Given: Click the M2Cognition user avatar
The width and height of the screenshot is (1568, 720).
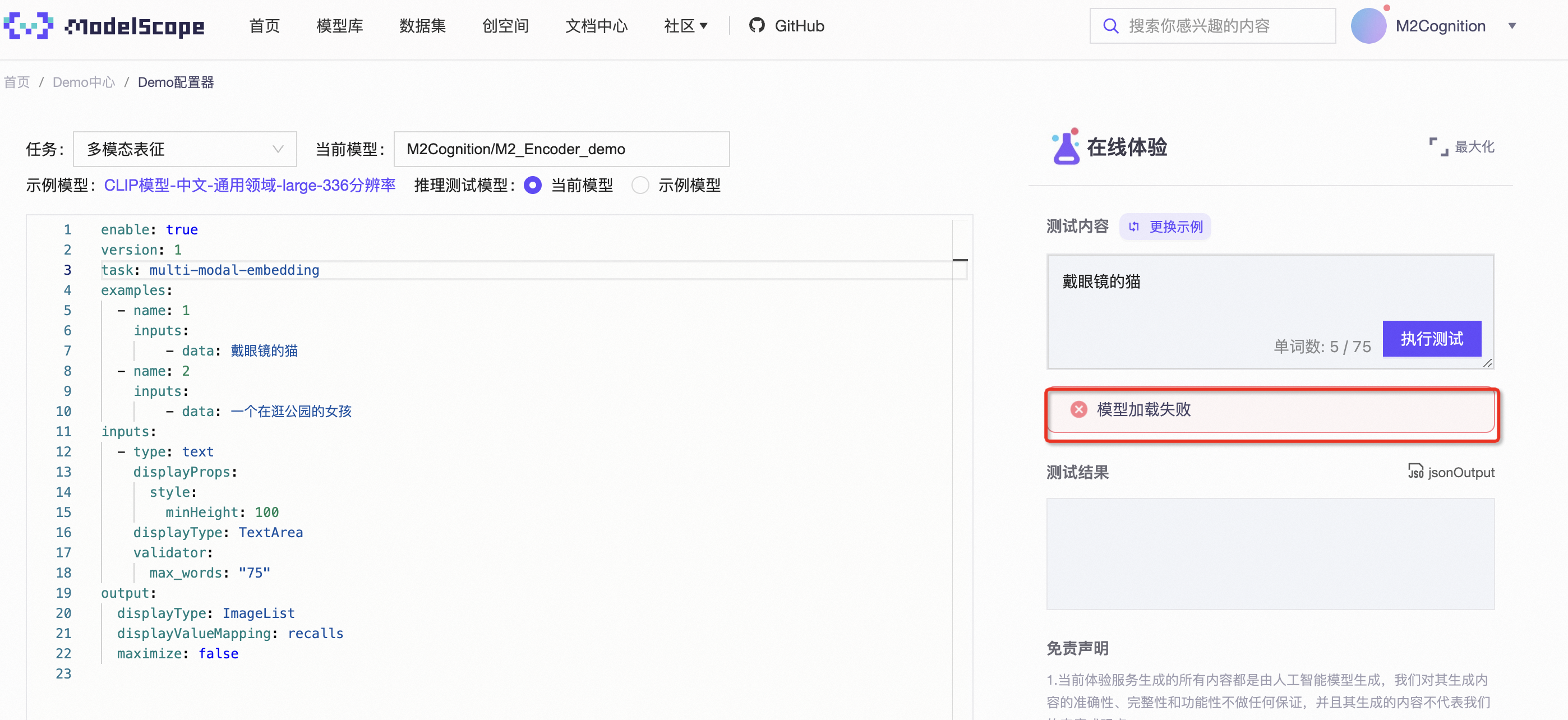Looking at the screenshot, I should 1368,26.
